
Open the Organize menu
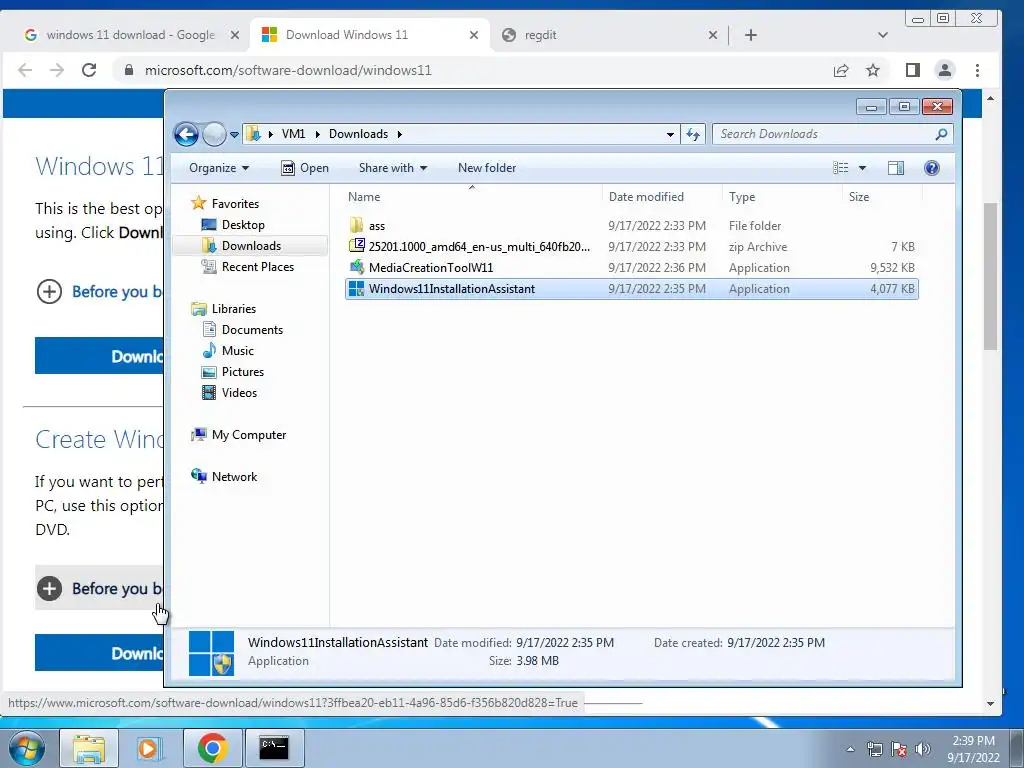tap(219, 168)
